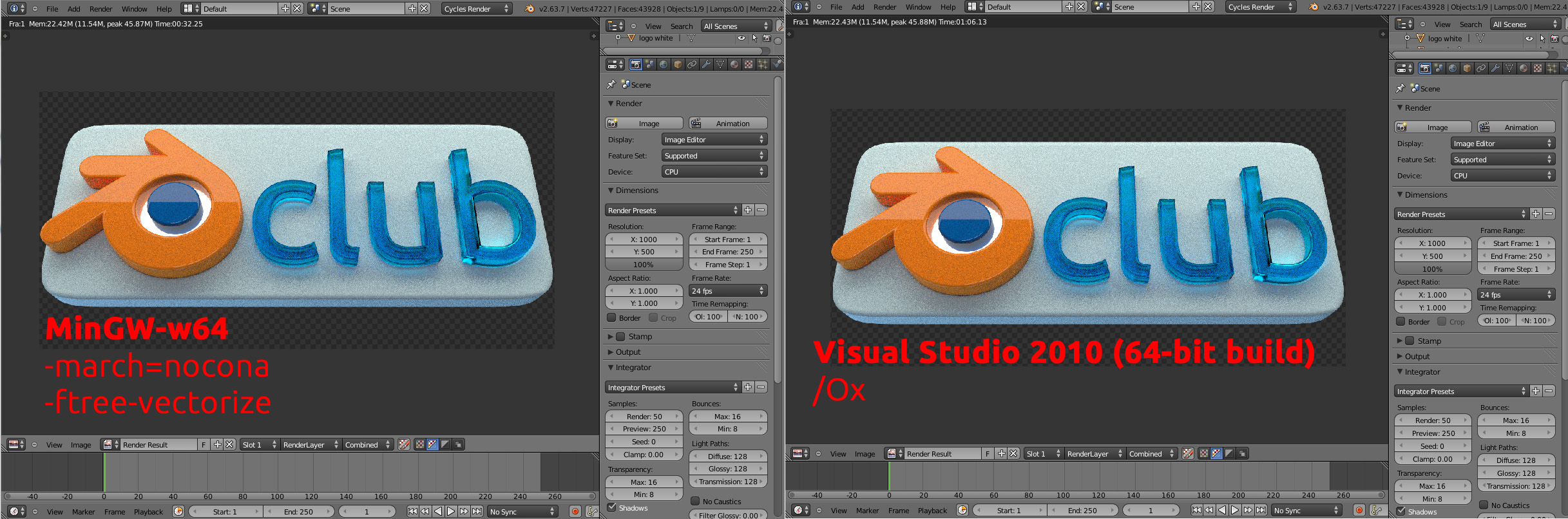Open Object Data tab in left window
The width and height of the screenshot is (1568, 519).
tap(720, 64)
